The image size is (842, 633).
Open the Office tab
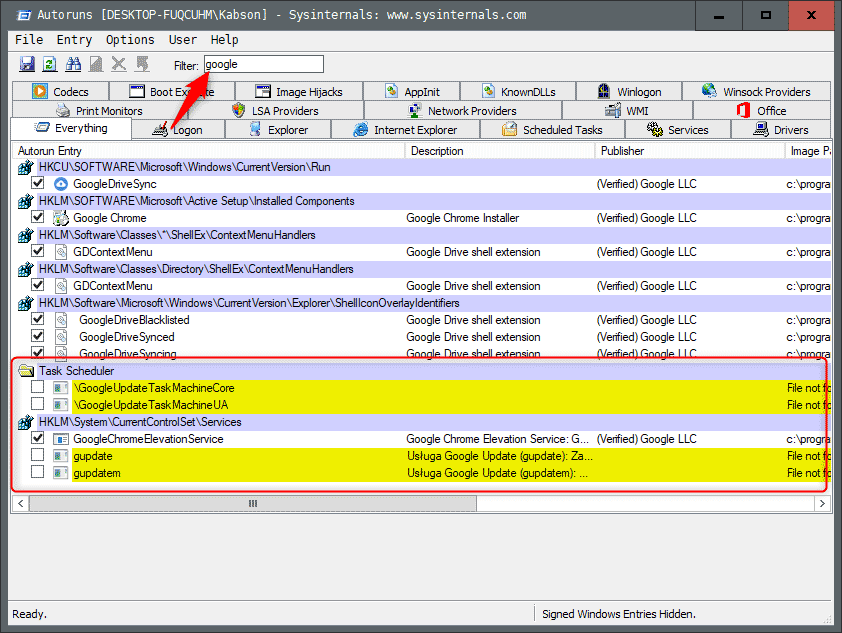[x=762, y=111]
